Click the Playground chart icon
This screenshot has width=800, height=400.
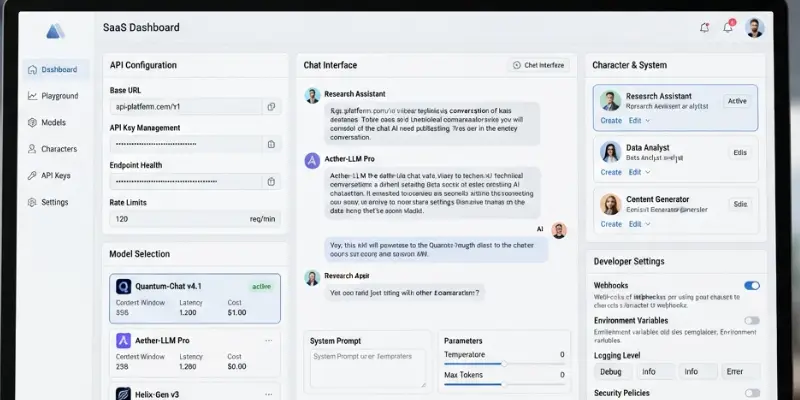32,96
